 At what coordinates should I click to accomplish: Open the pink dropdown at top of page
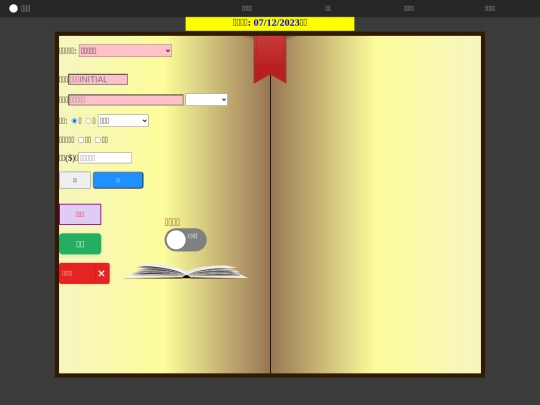(125, 51)
